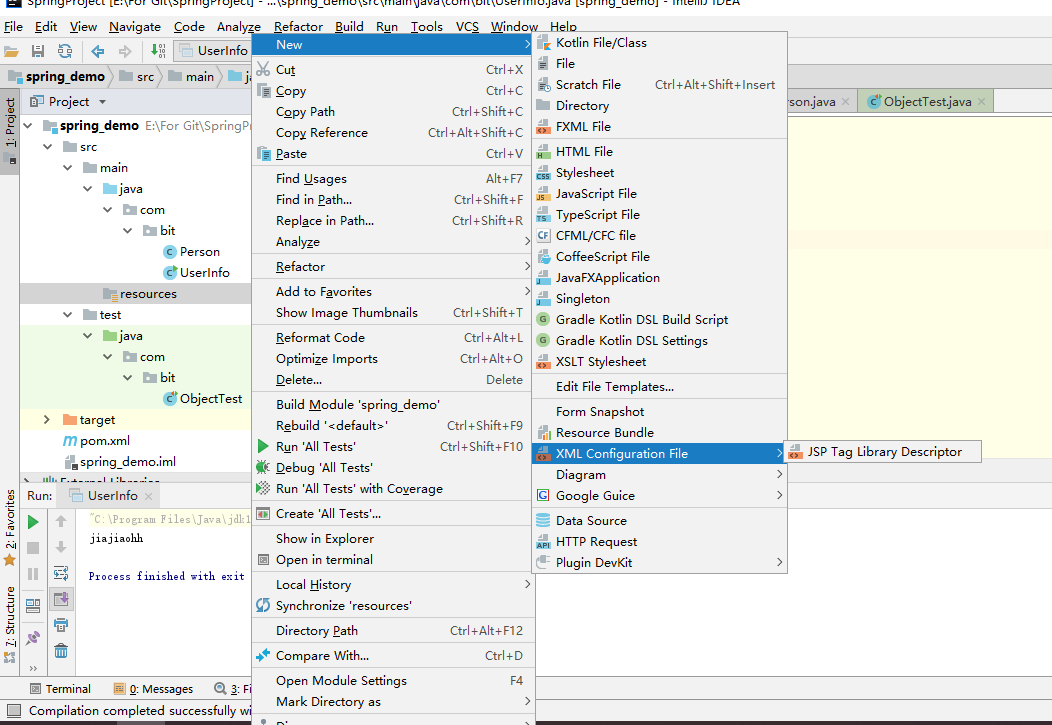Click Compare With... in context menu
Viewport: 1052px width, 725px height.
click(393, 655)
